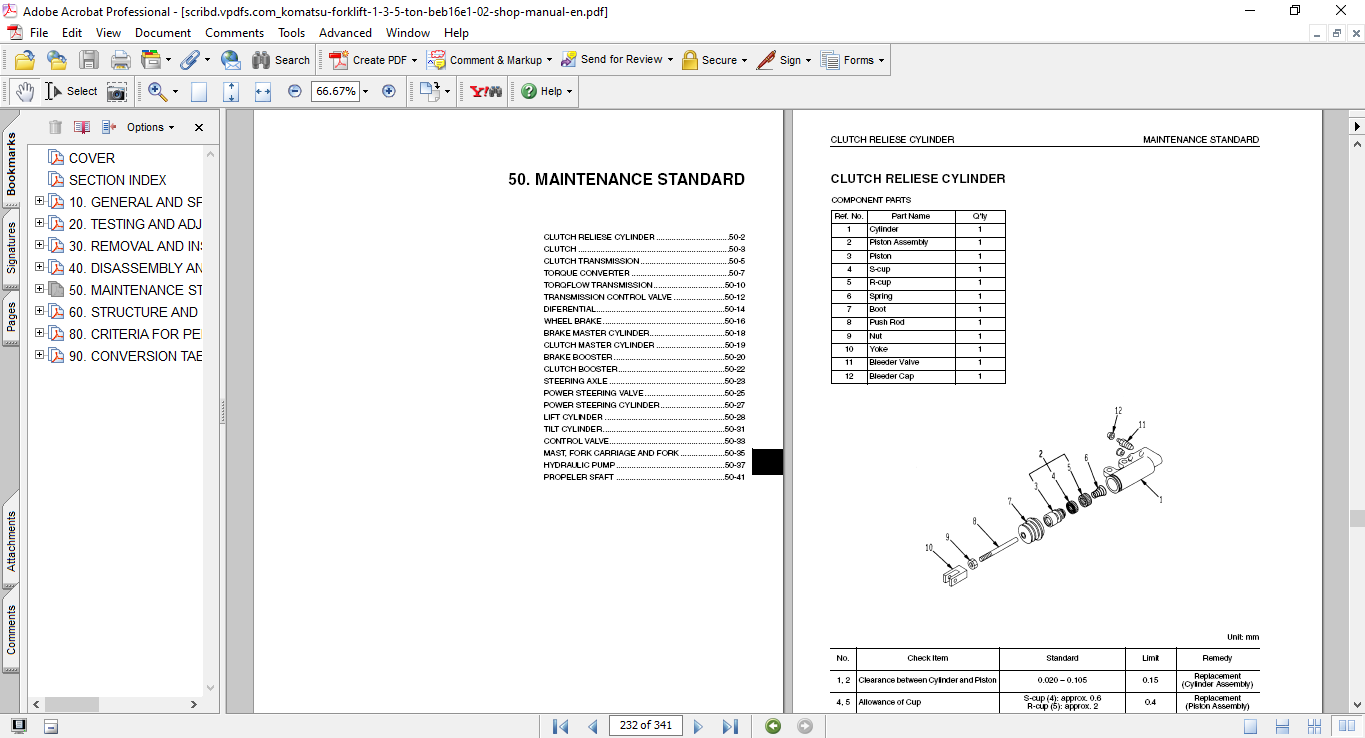Open the zoom percentage dropdown
Image resolution: width=1365 pixels, height=738 pixels.
coord(366,91)
